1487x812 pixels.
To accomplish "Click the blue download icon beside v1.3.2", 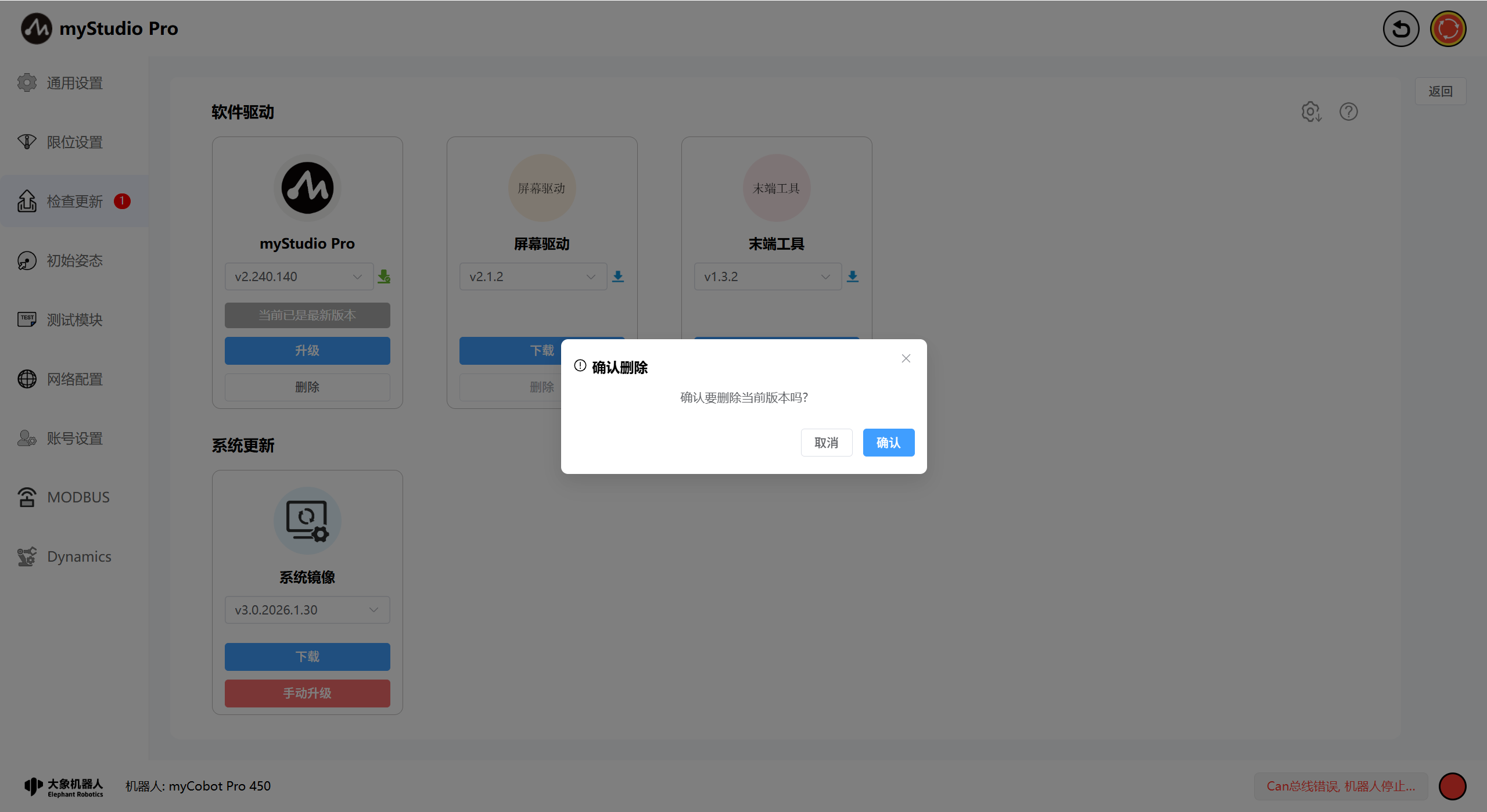I will click(852, 276).
